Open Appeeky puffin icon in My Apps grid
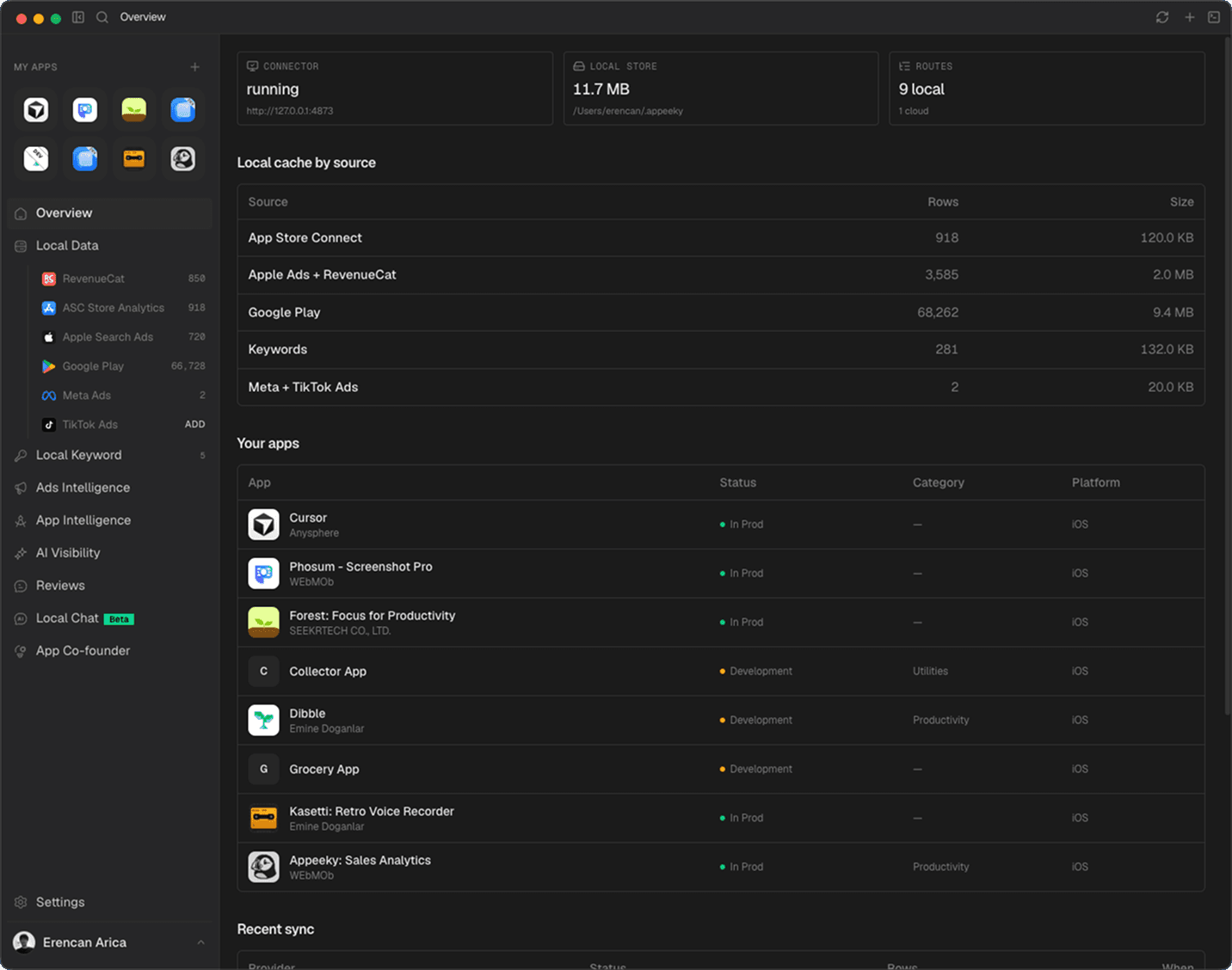1232x970 pixels. [183, 159]
